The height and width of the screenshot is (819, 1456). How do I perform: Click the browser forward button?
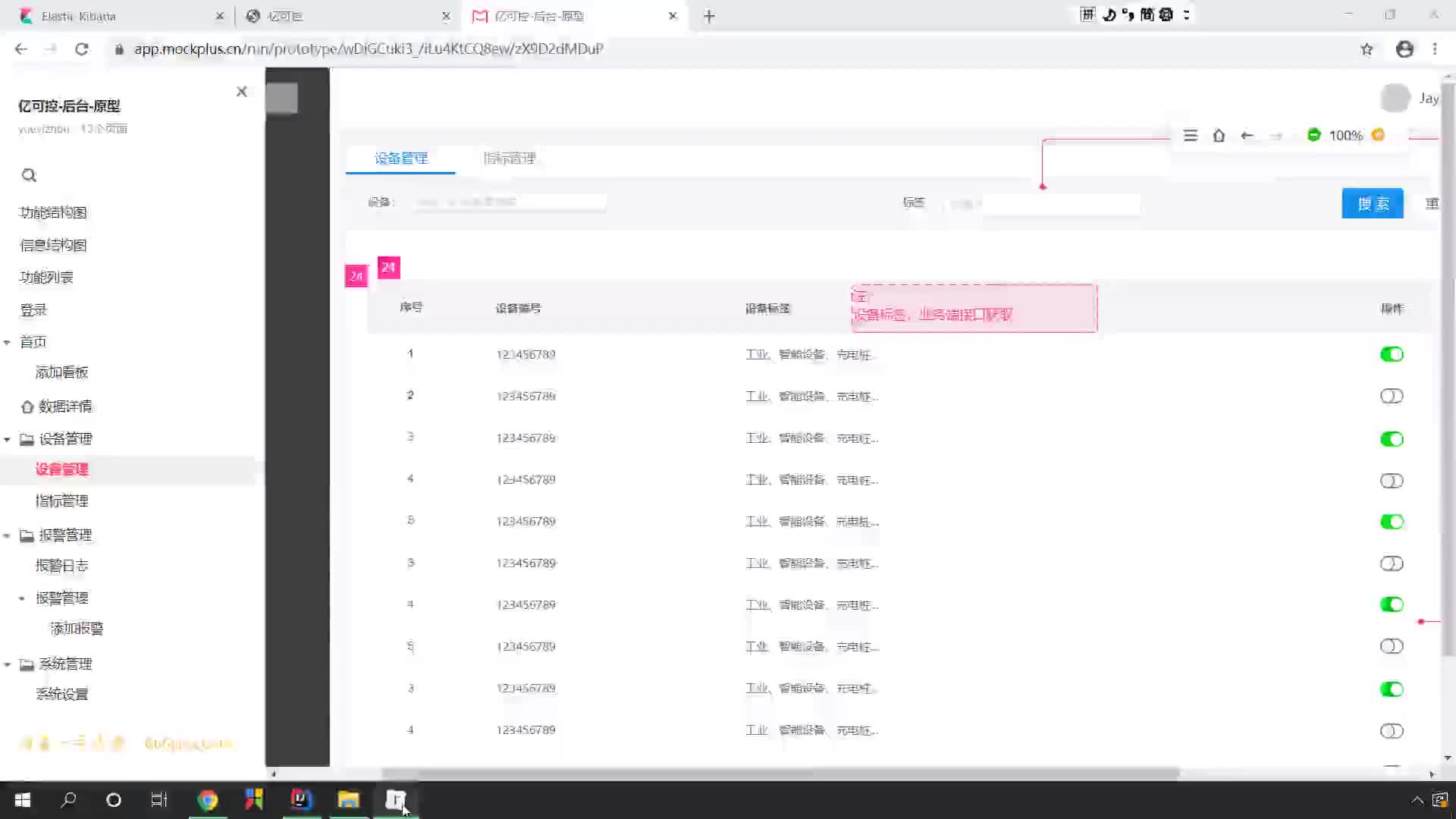[51, 49]
